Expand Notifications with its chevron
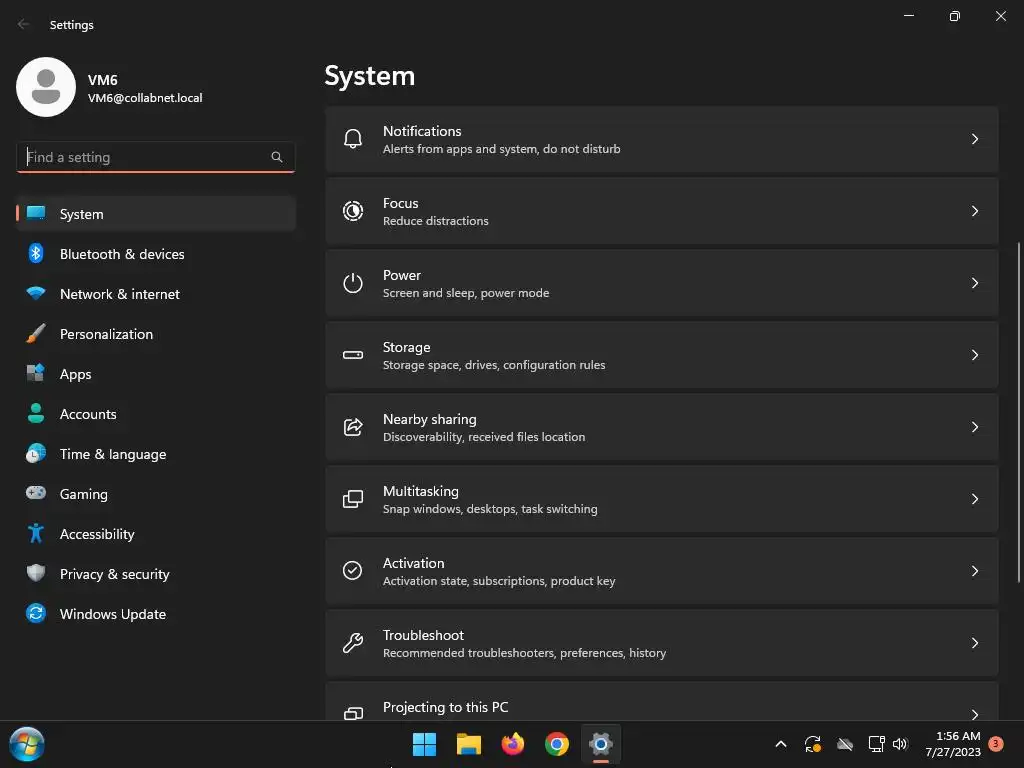The width and height of the screenshot is (1024, 768). pyautogui.click(x=974, y=139)
